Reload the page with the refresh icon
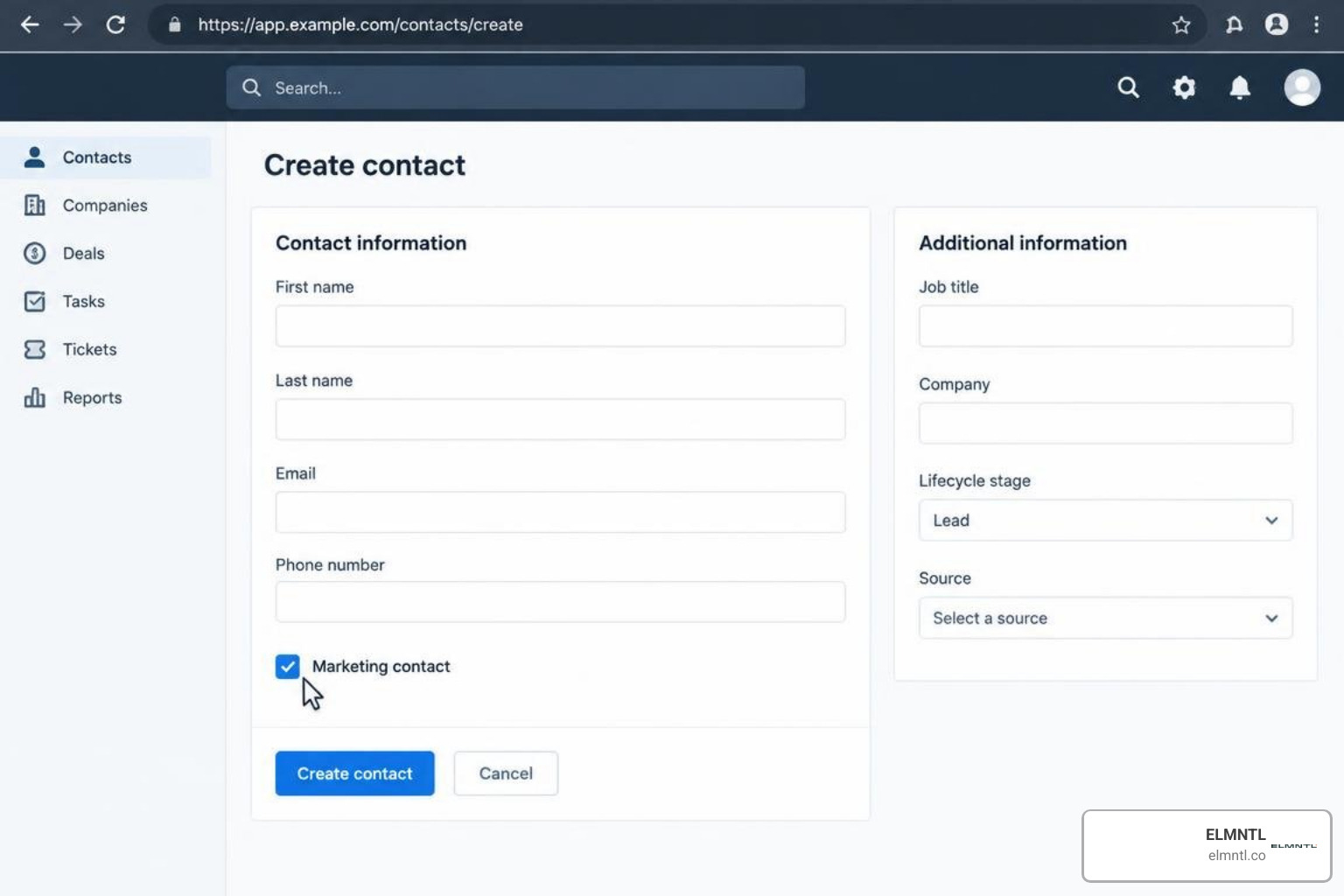Screen dimensions: 1344x896 115,24
